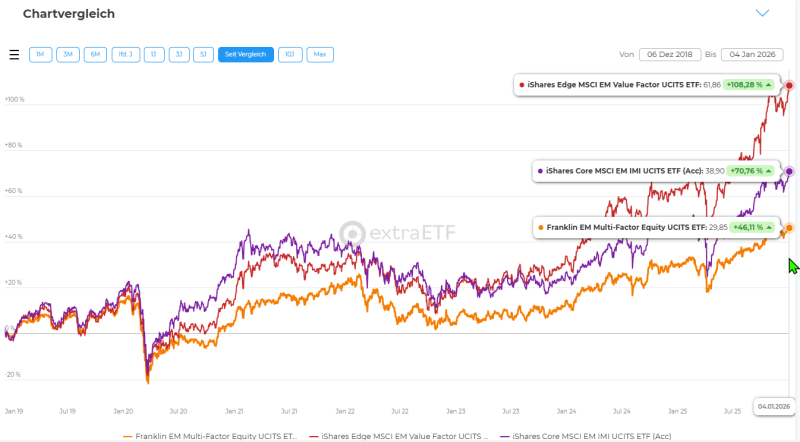
Task: Click the purple Core EM IMI endpoint marker
Action: [789, 171]
